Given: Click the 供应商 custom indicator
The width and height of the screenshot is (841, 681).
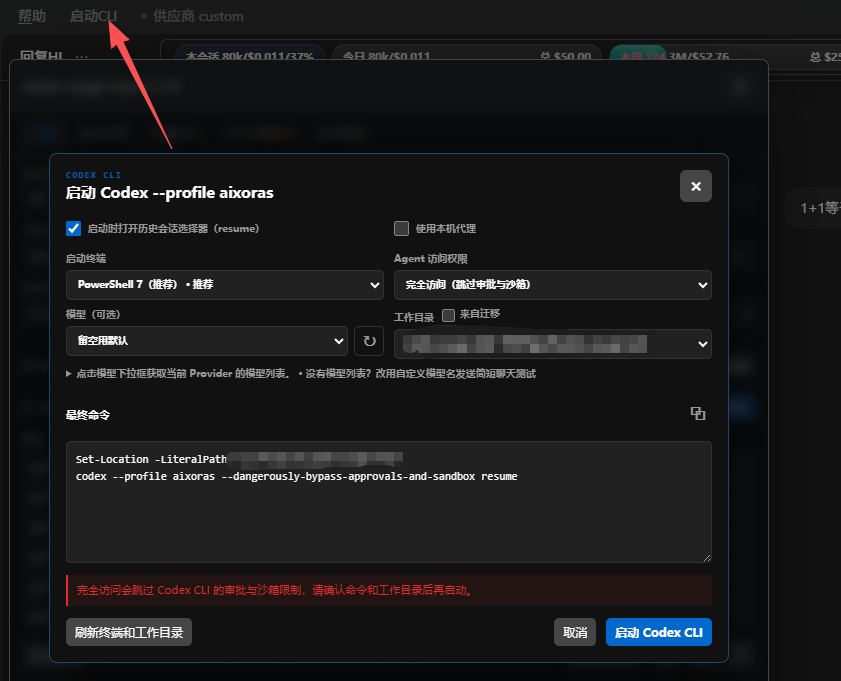Looking at the screenshot, I should (192, 16).
